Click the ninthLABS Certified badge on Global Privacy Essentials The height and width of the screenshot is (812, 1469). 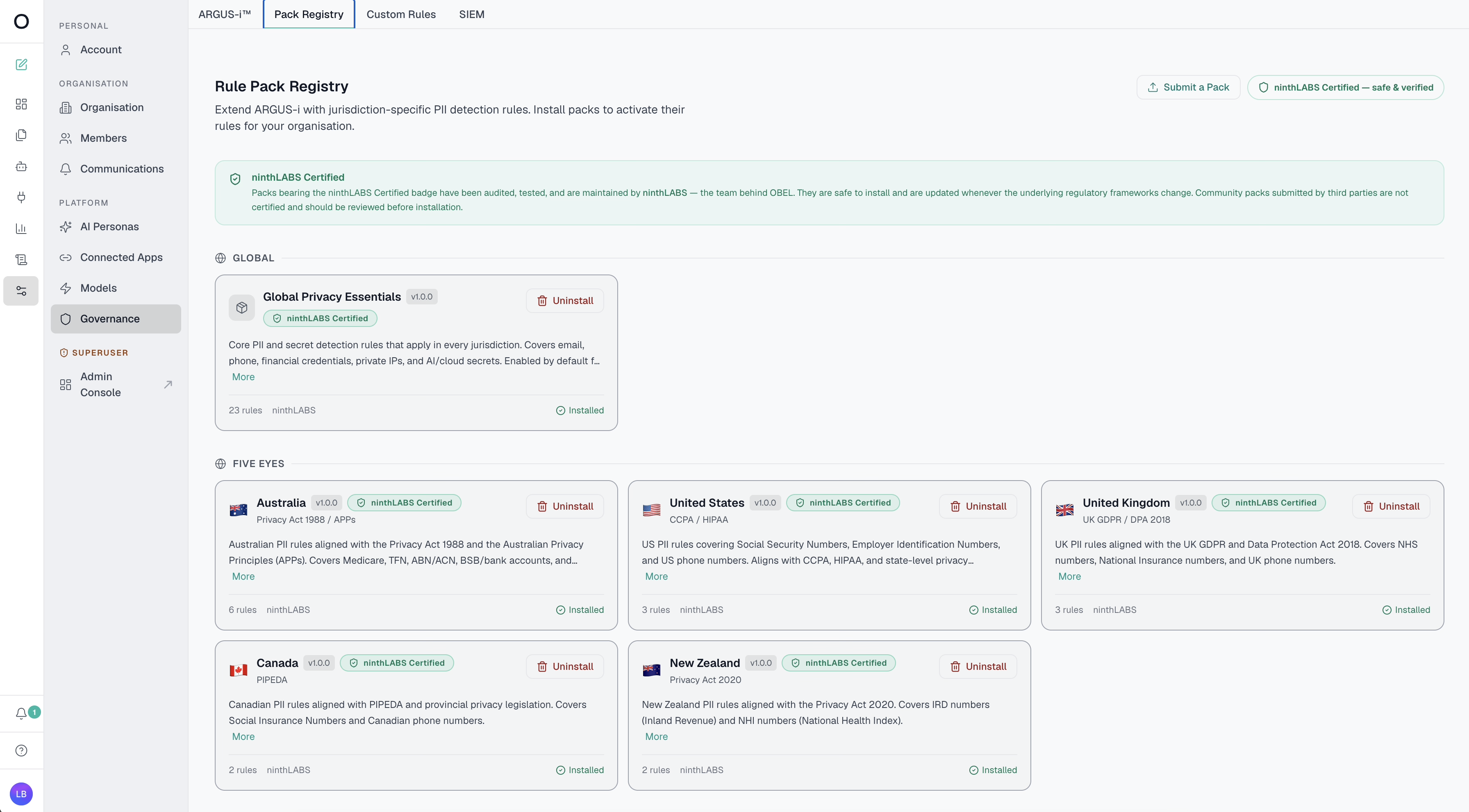click(x=320, y=318)
